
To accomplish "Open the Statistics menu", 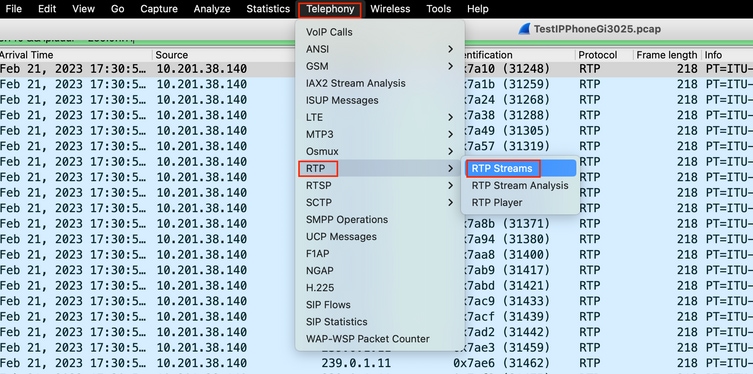I will (x=268, y=9).
